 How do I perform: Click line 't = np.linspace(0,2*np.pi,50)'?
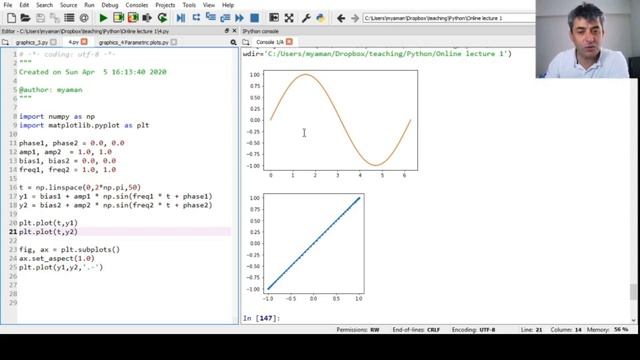pyautogui.click(x=80, y=187)
